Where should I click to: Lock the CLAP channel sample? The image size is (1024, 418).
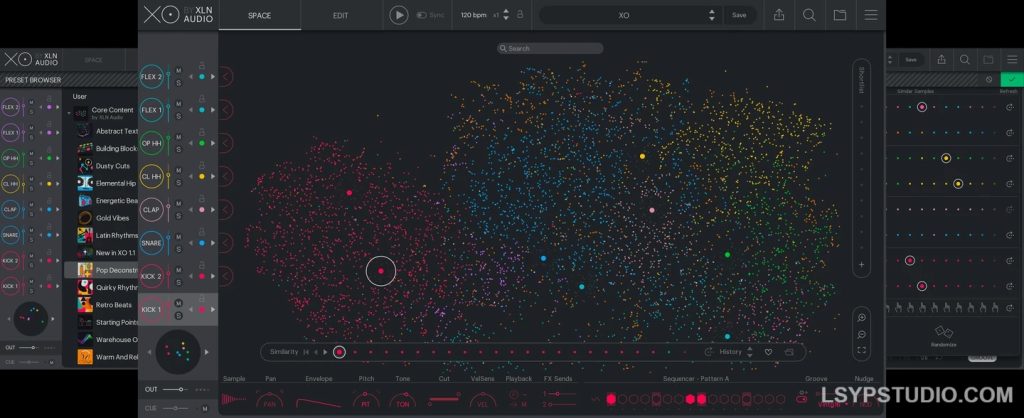tap(202, 198)
